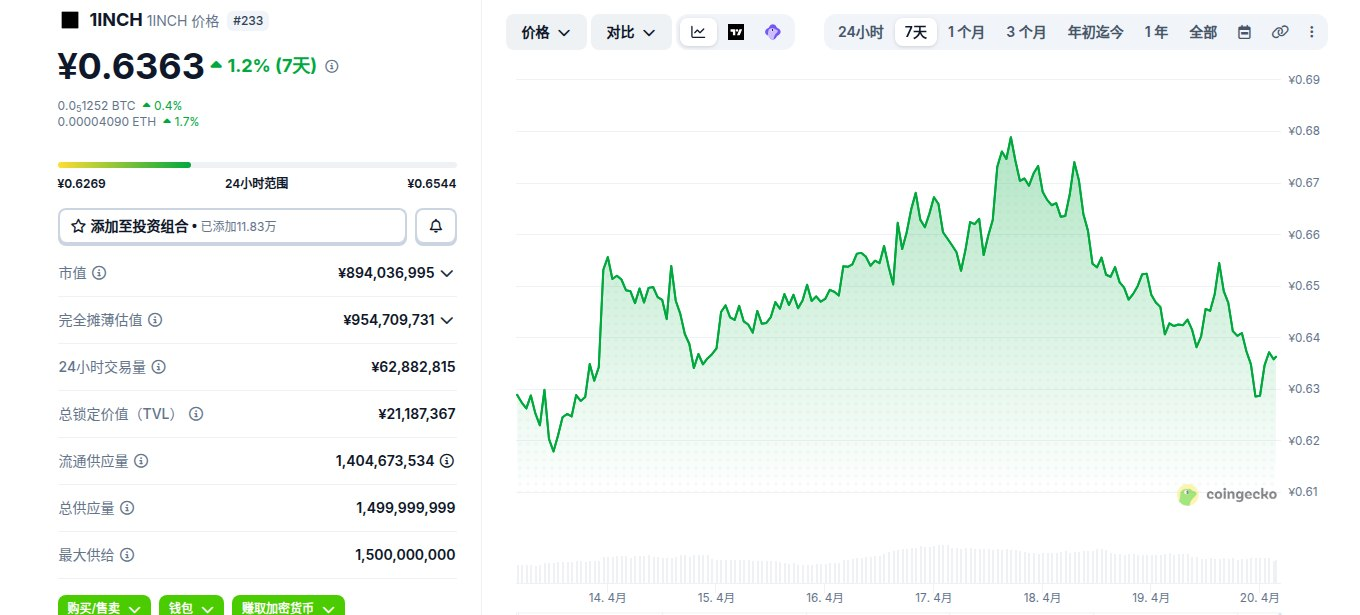Switch to the line chart view icon
The width and height of the screenshot is (1360, 615).
tap(698, 32)
